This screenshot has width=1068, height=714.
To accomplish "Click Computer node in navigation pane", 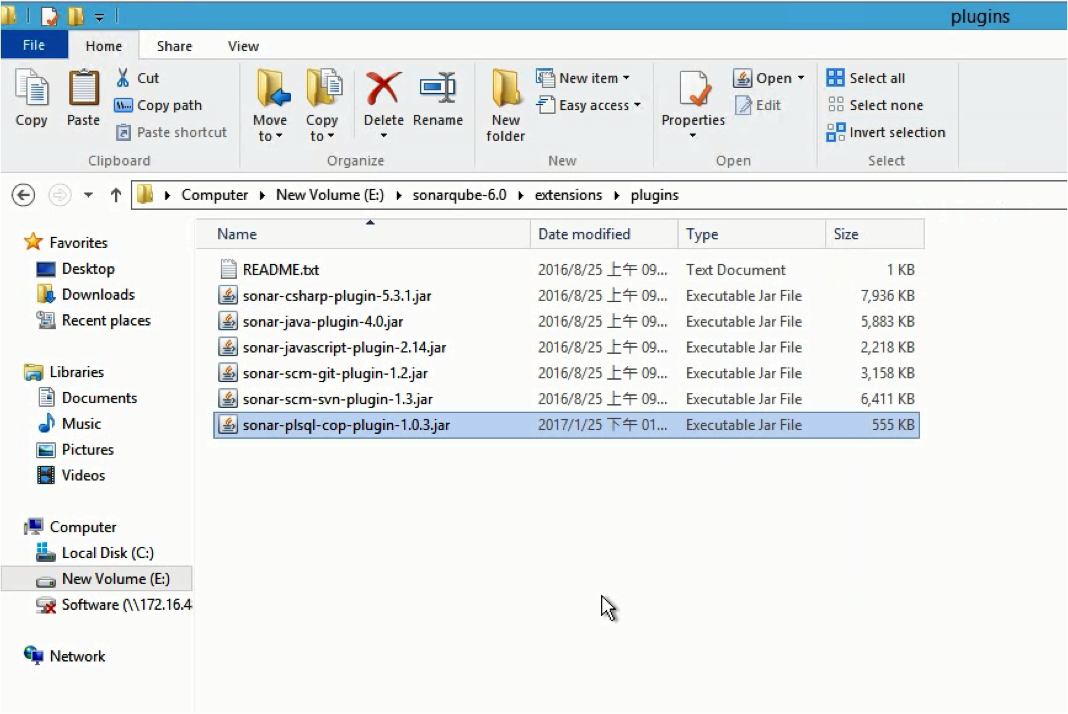I will (x=70, y=527).
